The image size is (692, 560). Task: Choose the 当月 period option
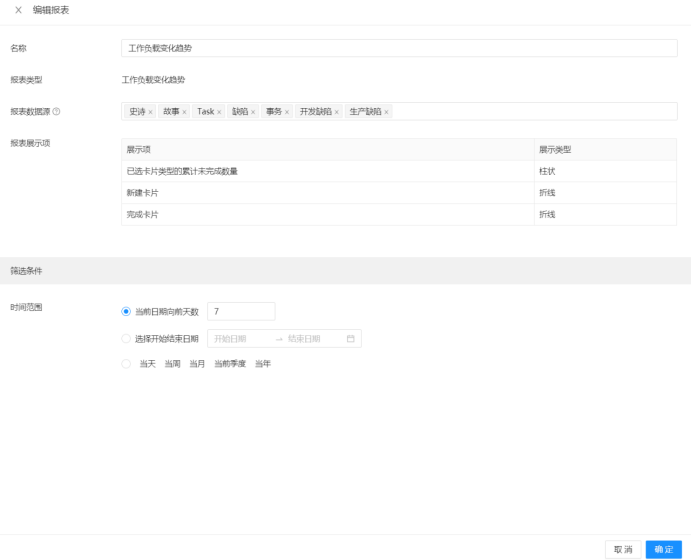click(x=197, y=364)
